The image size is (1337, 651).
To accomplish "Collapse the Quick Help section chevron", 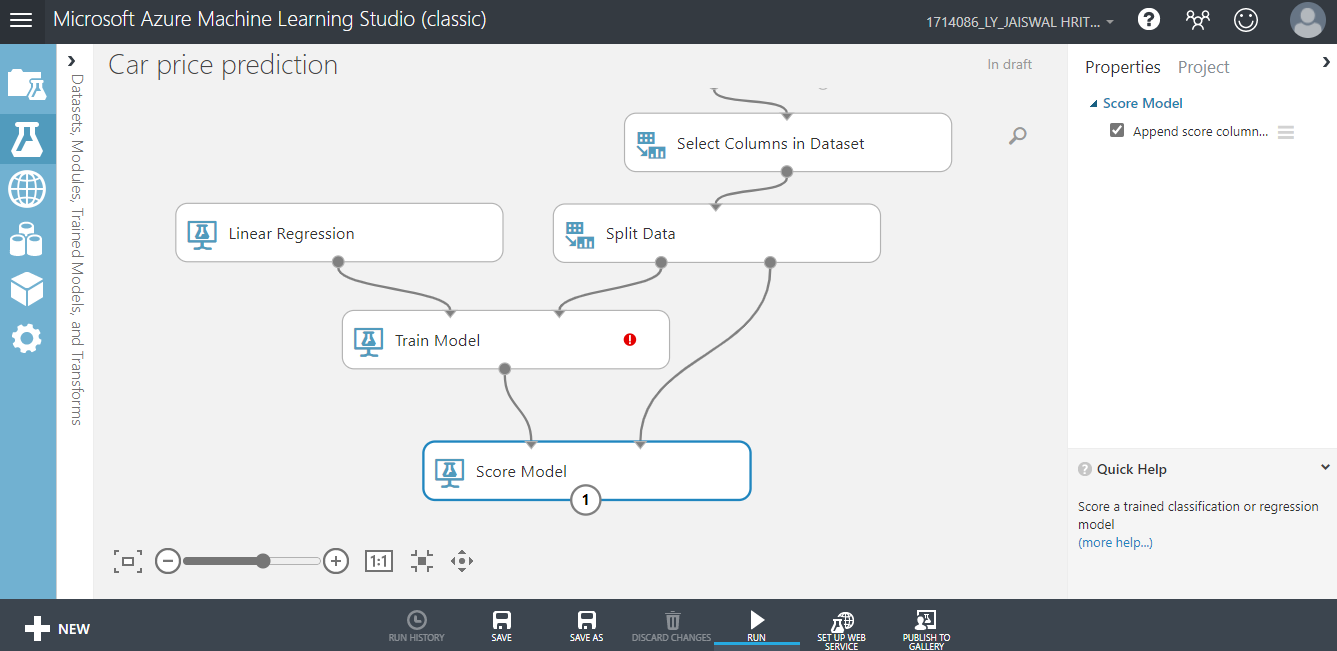I will coord(1325,468).
